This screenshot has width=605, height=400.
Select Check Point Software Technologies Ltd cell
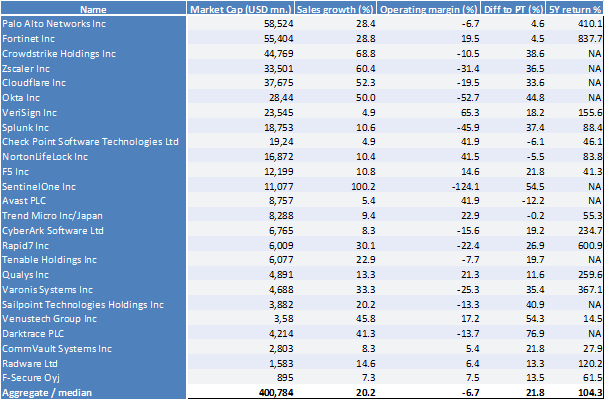[x=90, y=142]
